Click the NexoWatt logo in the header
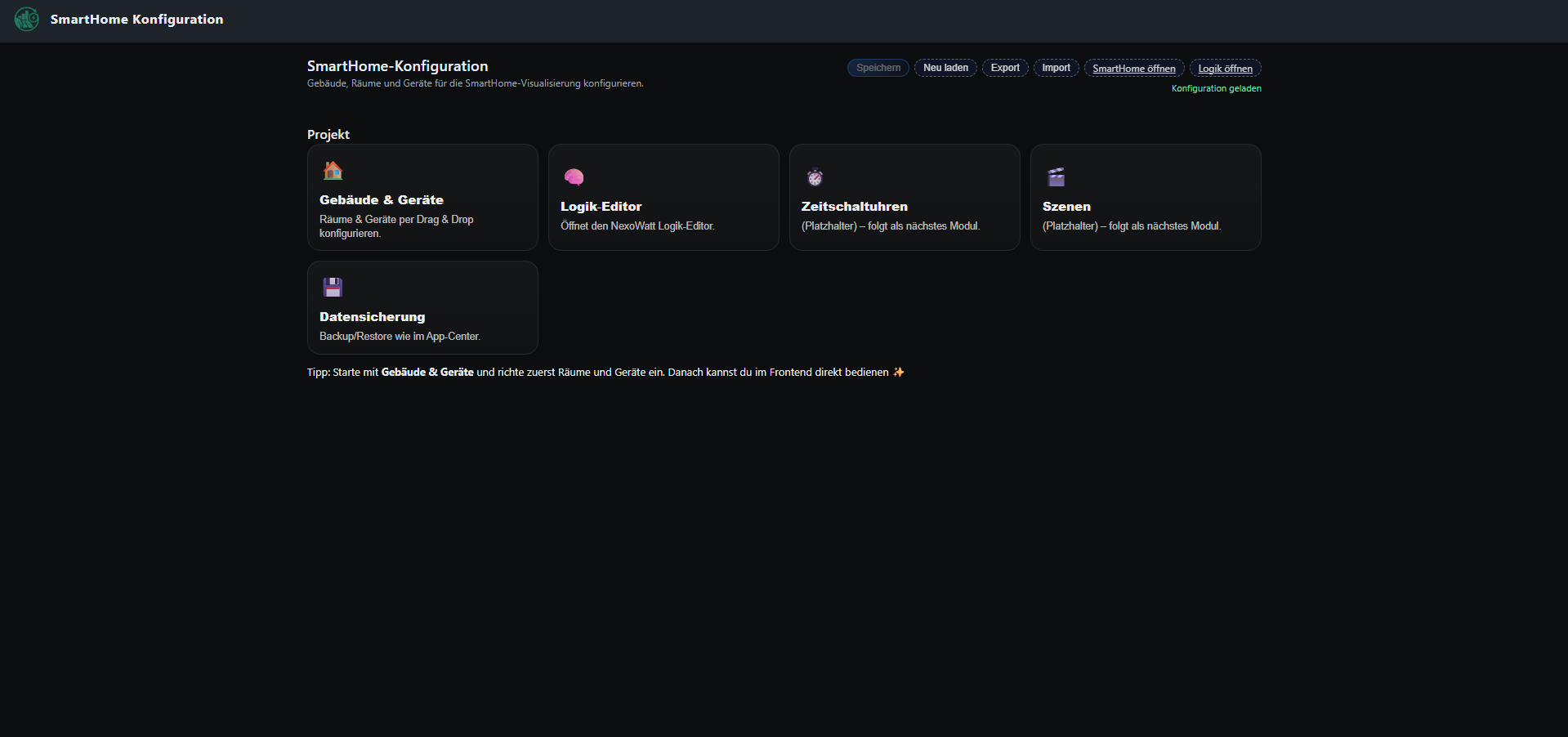The width and height of the screenshot is (1568, 737). coord(26,19)
